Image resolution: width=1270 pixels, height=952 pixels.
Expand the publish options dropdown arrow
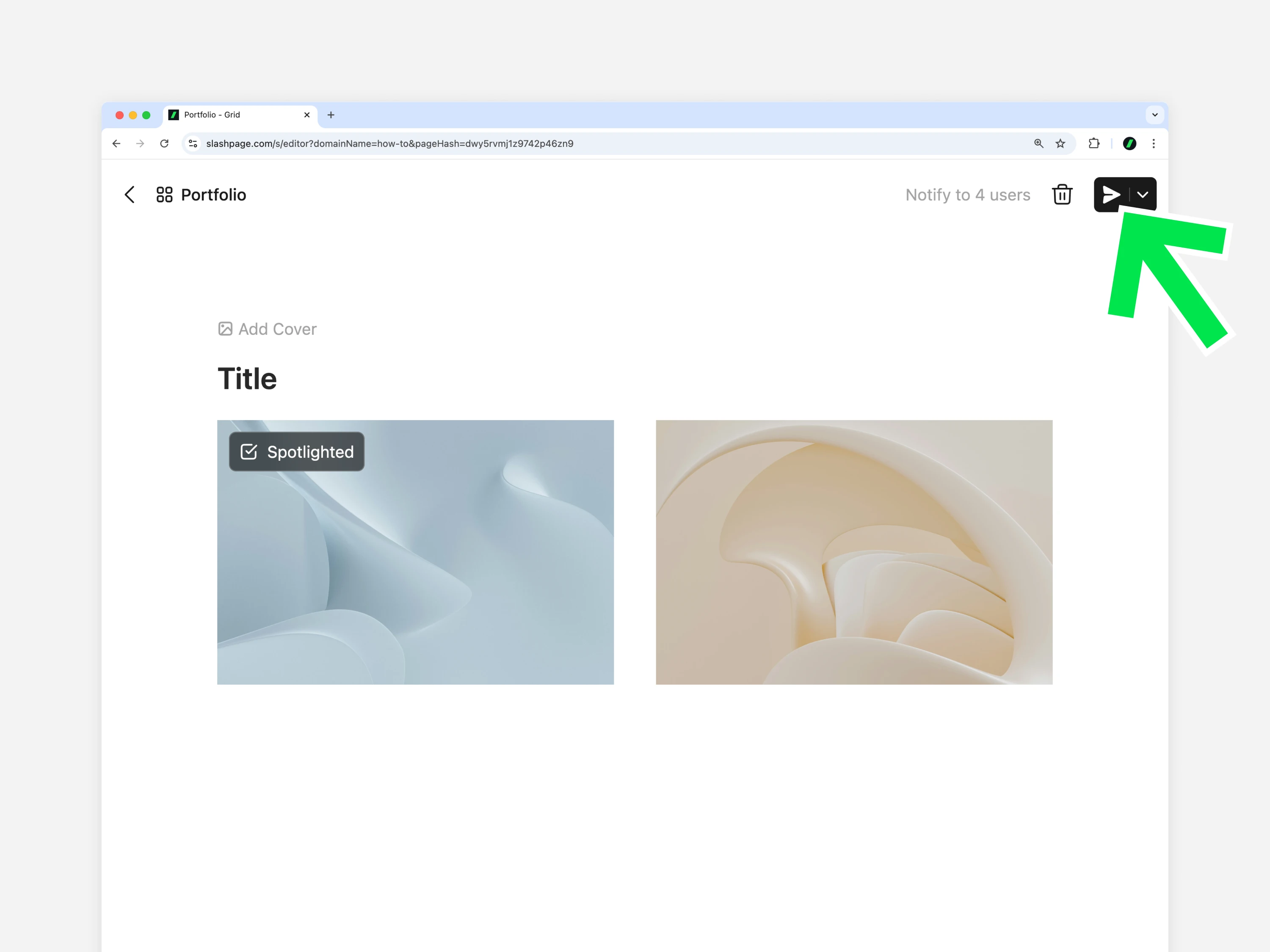pyautogui.click(x=1143, y=195)
